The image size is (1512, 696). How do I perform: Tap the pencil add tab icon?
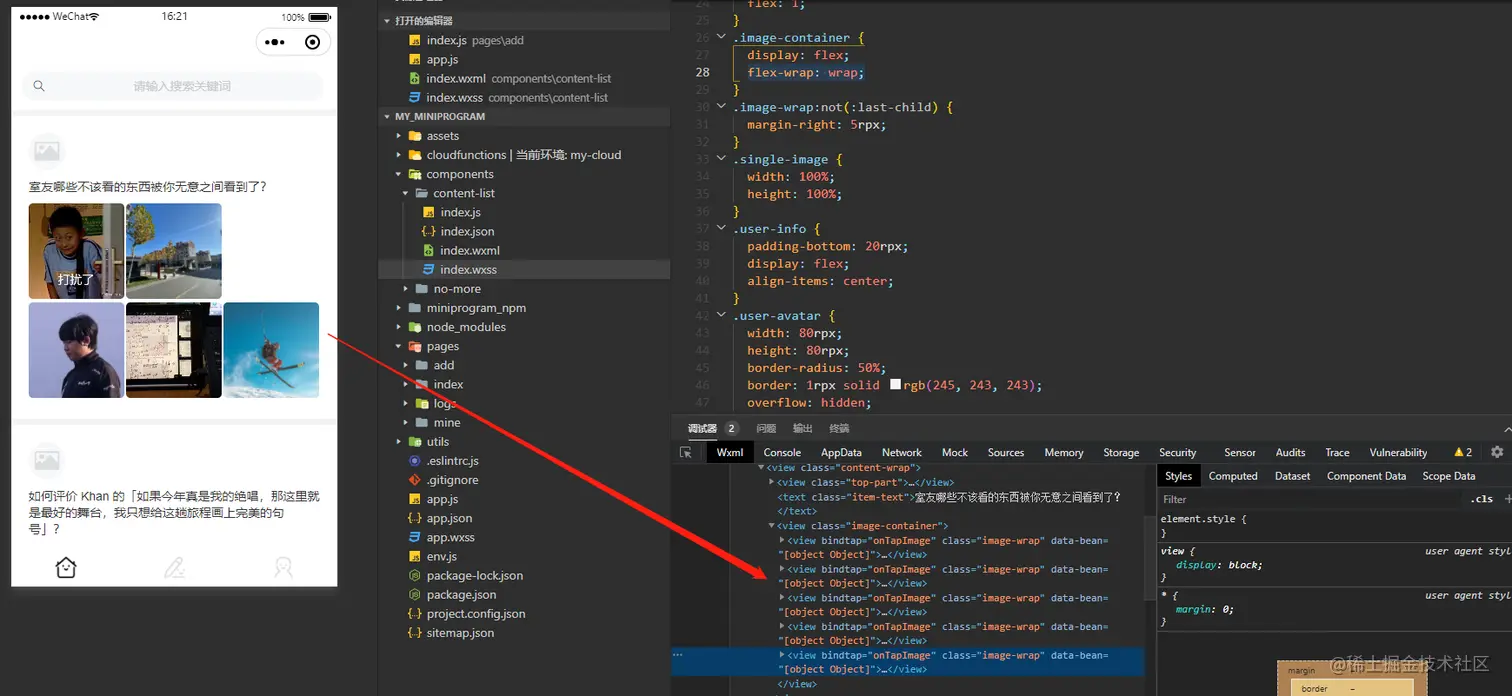pos(174,567)
